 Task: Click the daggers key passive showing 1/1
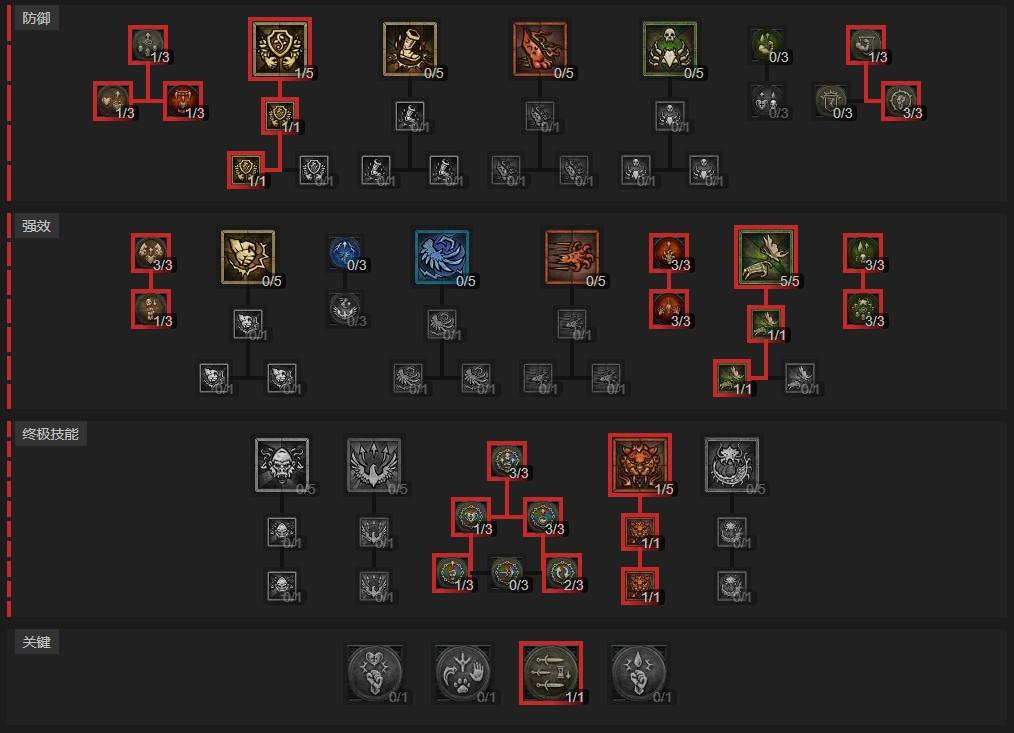pyautogui.click(x=551, y=673)
